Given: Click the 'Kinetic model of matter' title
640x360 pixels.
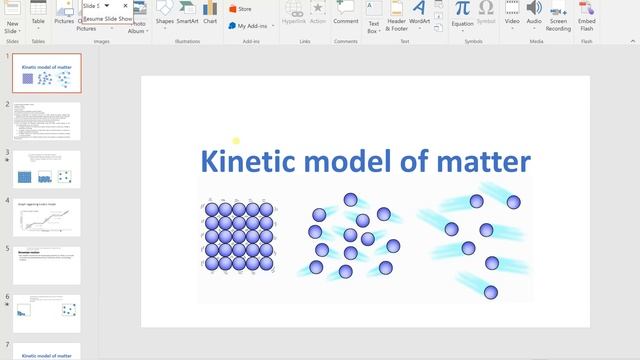Looking at the screenshot, I should [x=366, y=161].
